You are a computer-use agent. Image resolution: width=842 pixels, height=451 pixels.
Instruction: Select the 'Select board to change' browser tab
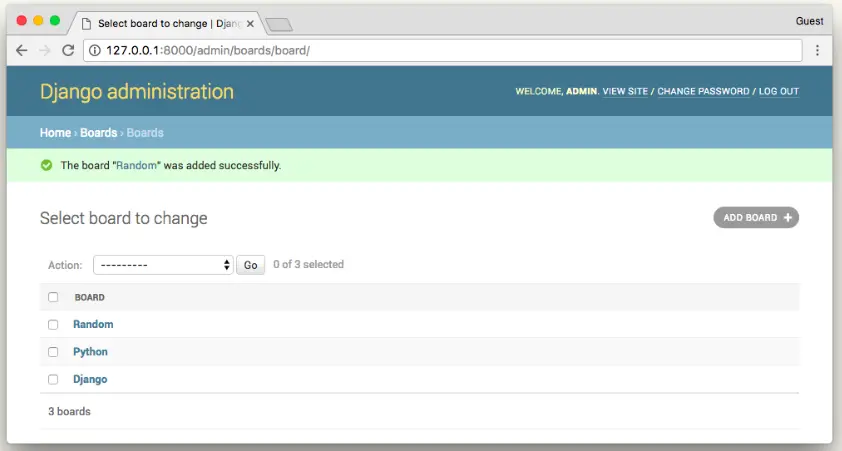(167, 24)
